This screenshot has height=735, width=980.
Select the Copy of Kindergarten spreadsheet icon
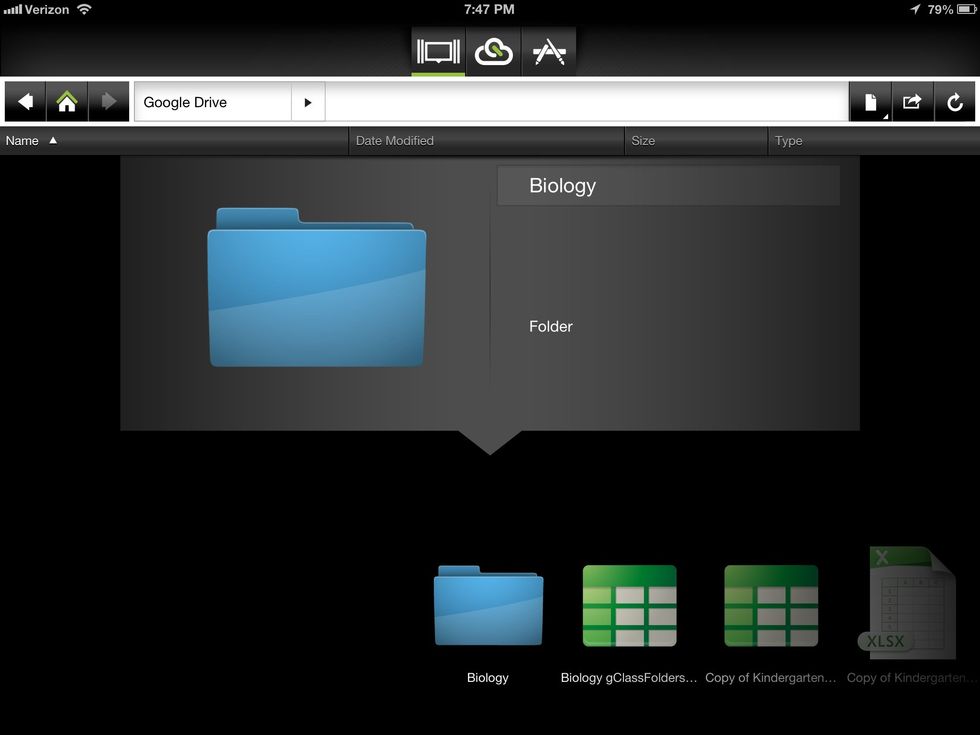(771, 606)
